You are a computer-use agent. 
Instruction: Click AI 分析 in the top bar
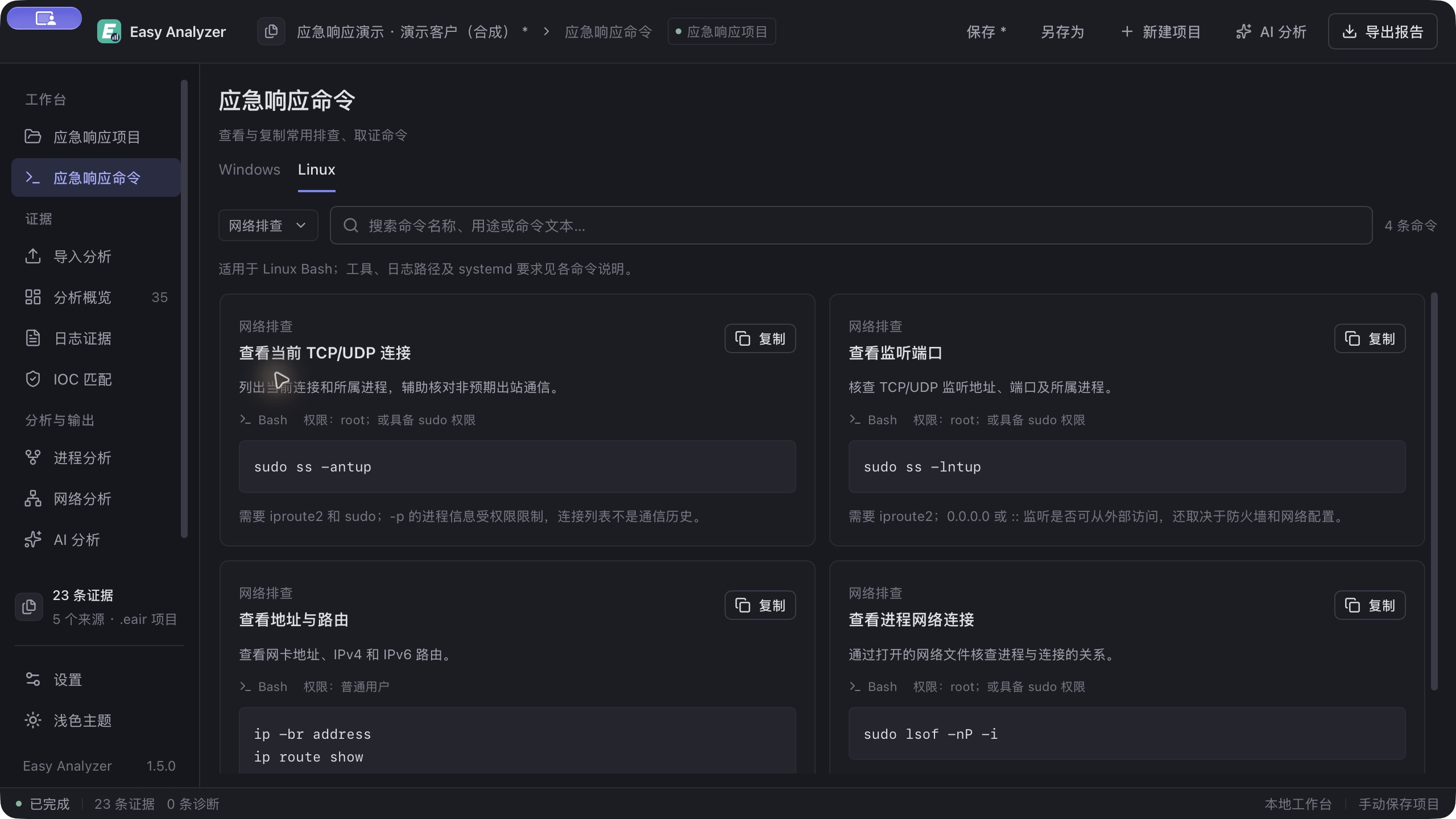pos(1271,32)
